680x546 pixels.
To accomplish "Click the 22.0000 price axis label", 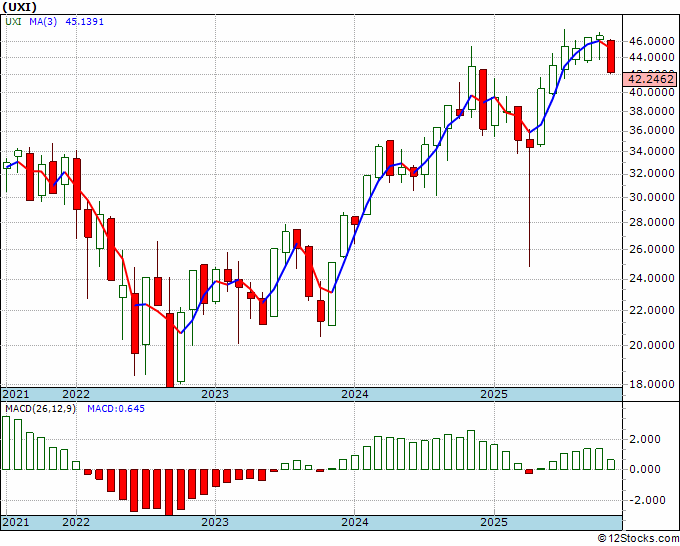I will 652,310.
